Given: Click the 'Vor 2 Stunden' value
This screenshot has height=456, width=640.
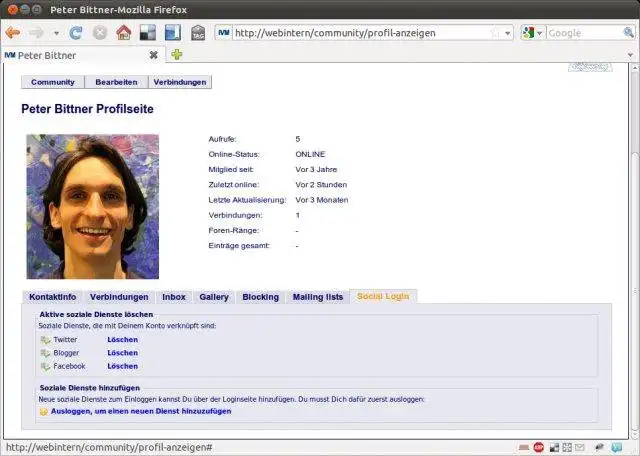Looking at the screenshot, I should (321, 185).
